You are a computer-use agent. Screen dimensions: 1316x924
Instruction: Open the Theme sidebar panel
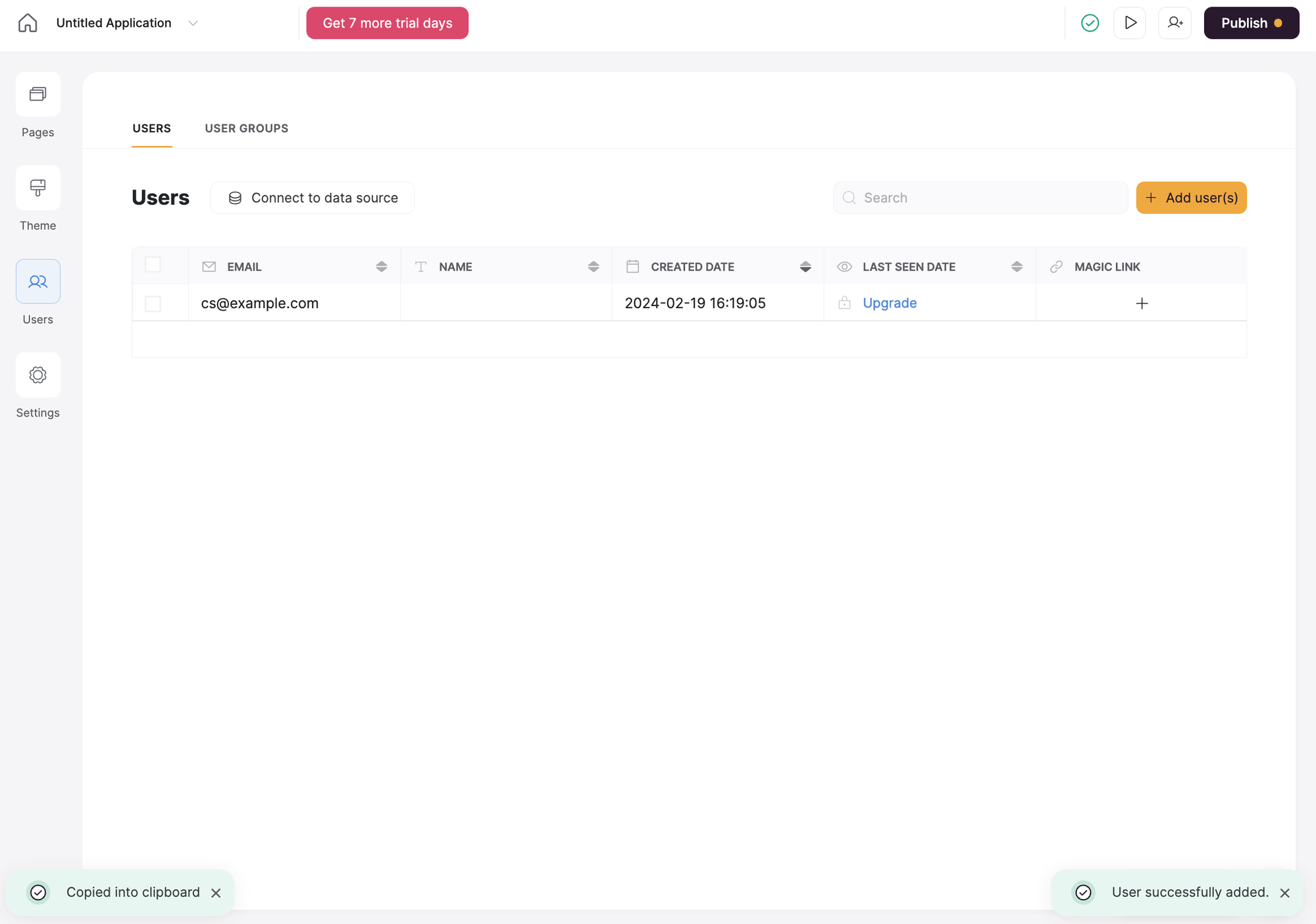(38, 188)
